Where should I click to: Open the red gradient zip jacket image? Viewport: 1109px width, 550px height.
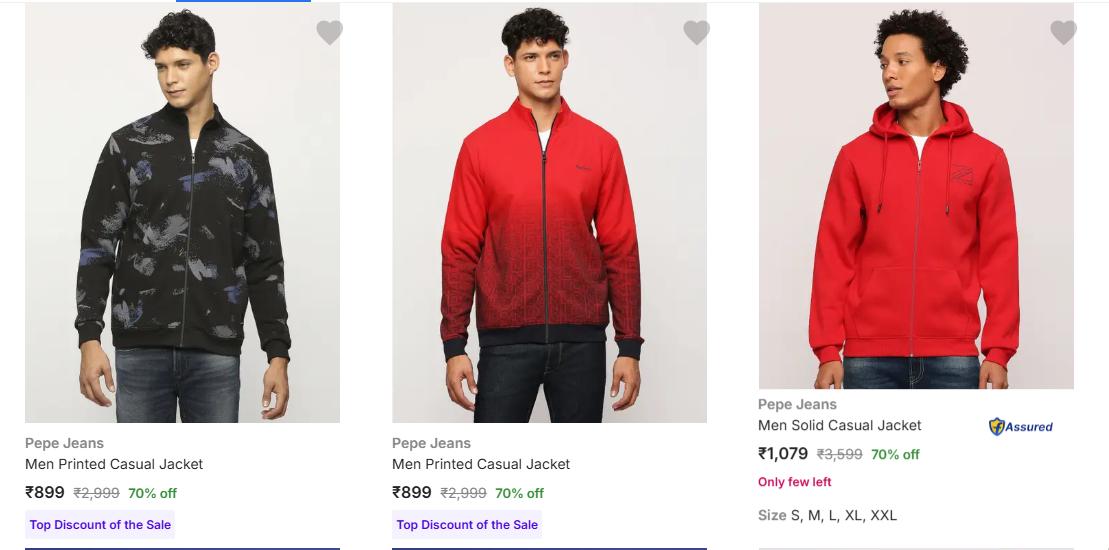(x=549, y=212)
